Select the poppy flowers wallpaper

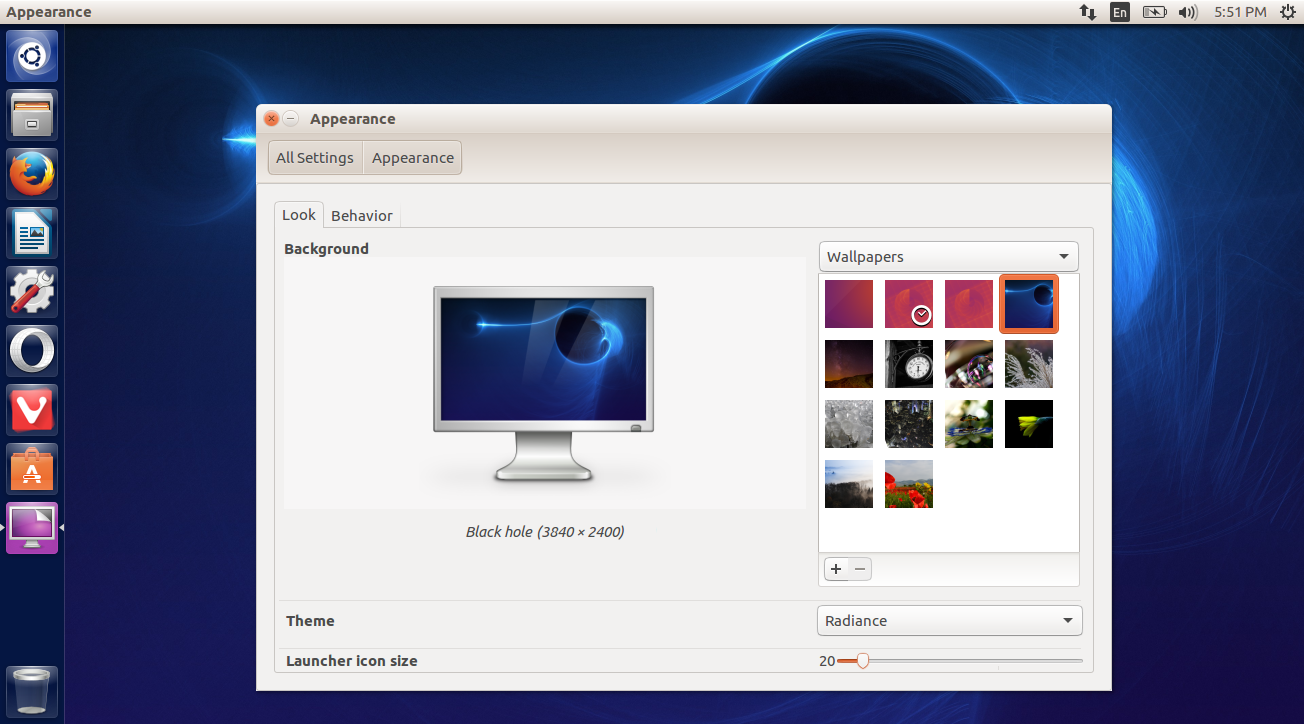908,484
